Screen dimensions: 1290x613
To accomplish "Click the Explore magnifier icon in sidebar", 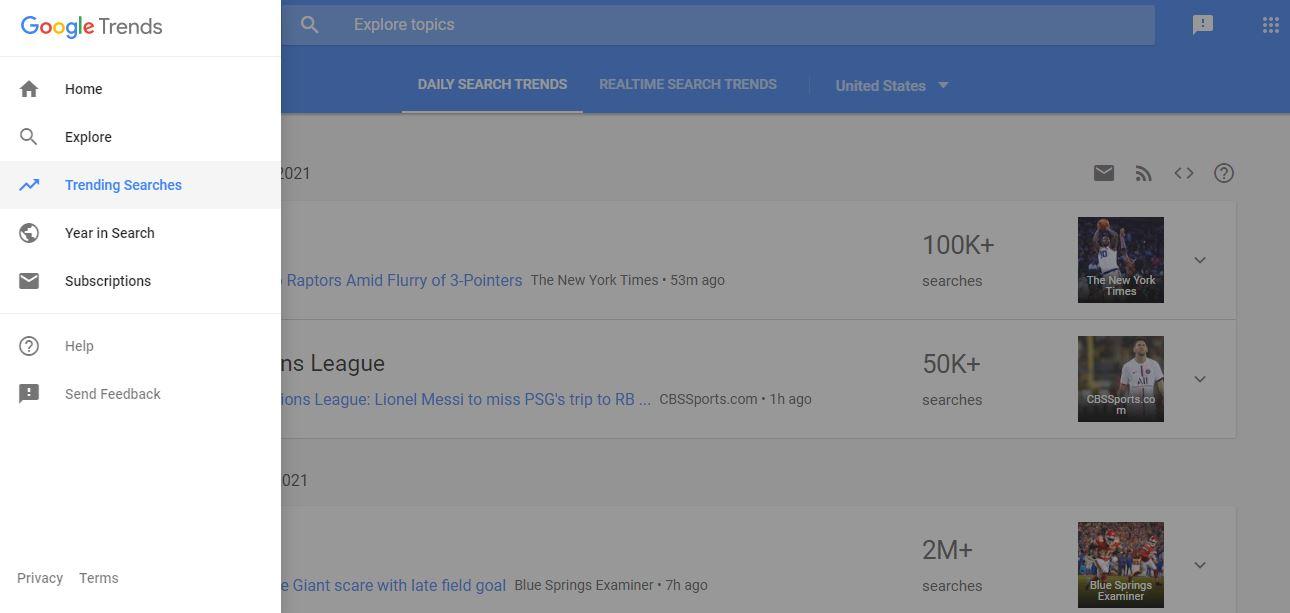I will pos(29,137).
